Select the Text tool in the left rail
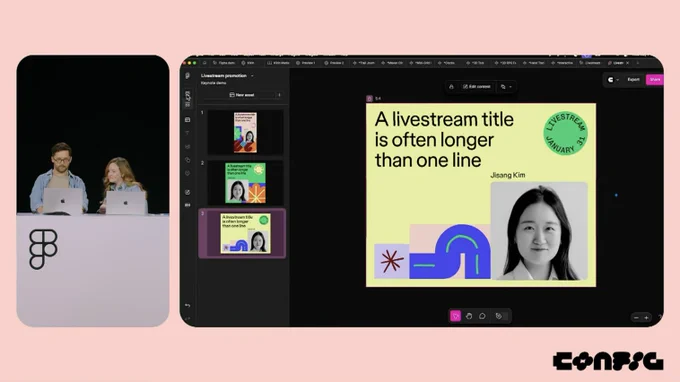Viewport: 680px width, 382px height. pos(187,133)
